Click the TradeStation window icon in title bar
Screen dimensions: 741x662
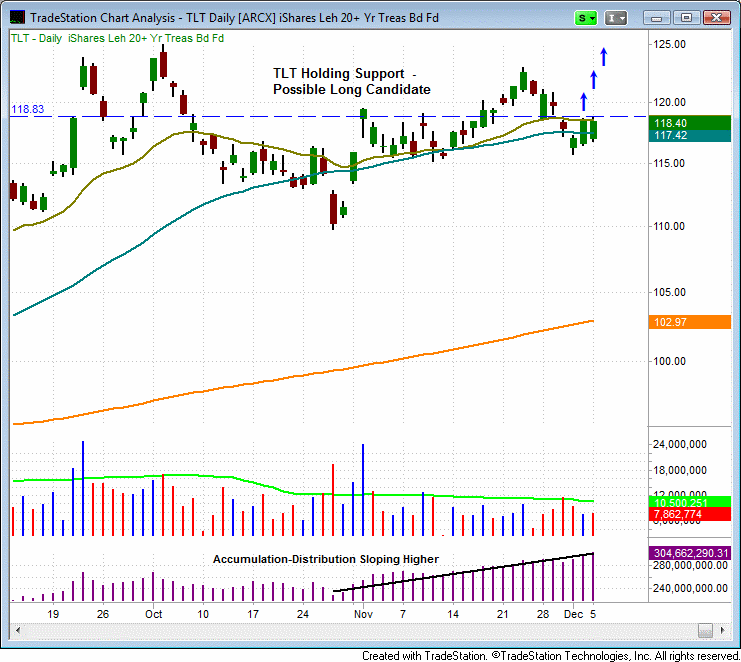click(x=17, y=18)
